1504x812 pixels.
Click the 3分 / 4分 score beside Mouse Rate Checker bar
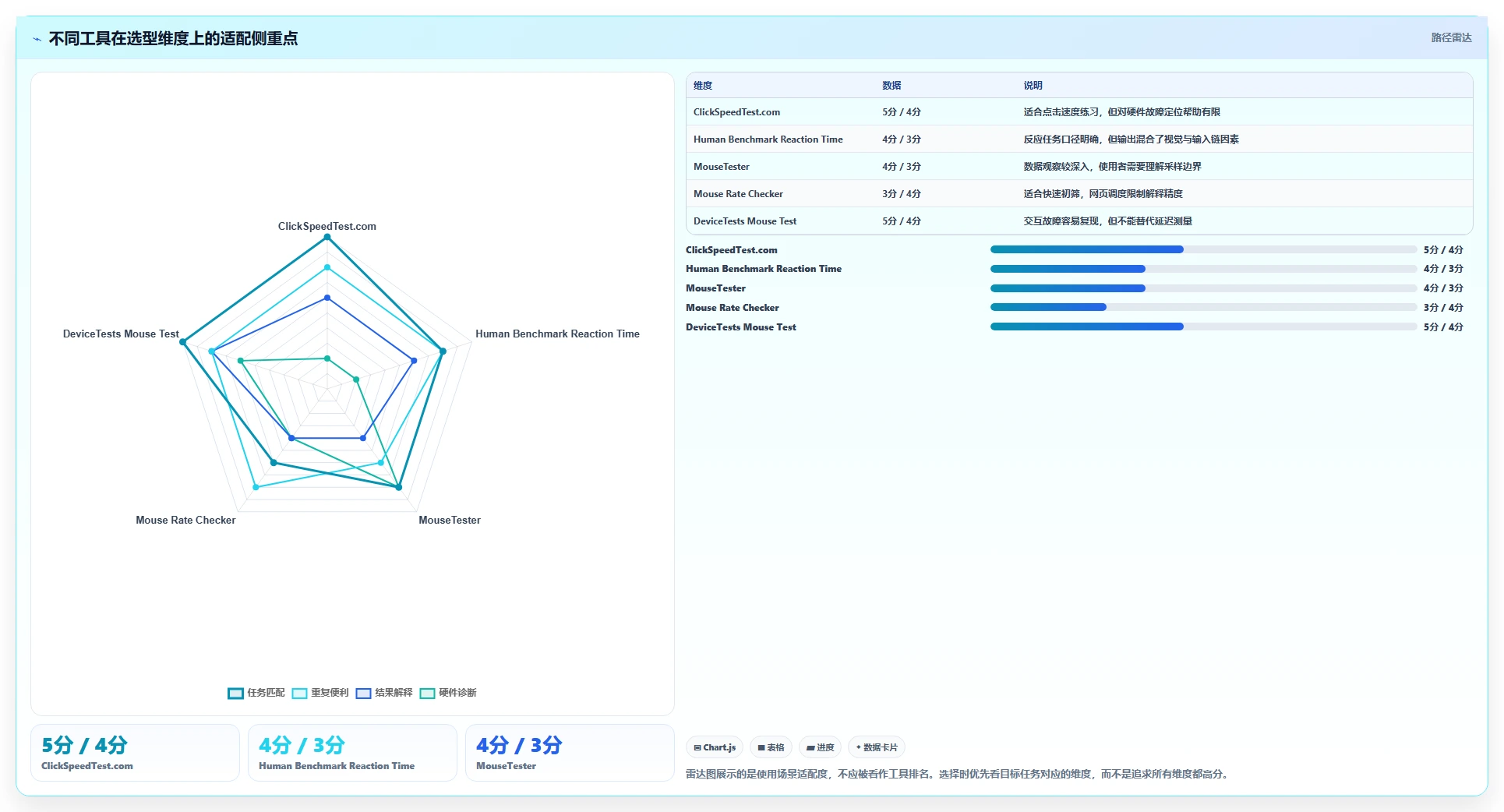(1443, 308)
